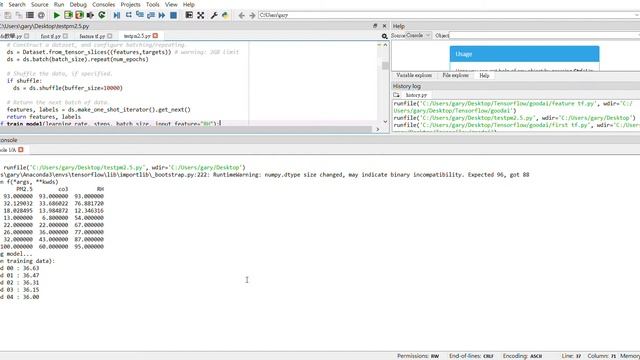Viewport: 640px width, 360px height.
Task: Click 'return features, labels' code line
Action: point(44,117)
